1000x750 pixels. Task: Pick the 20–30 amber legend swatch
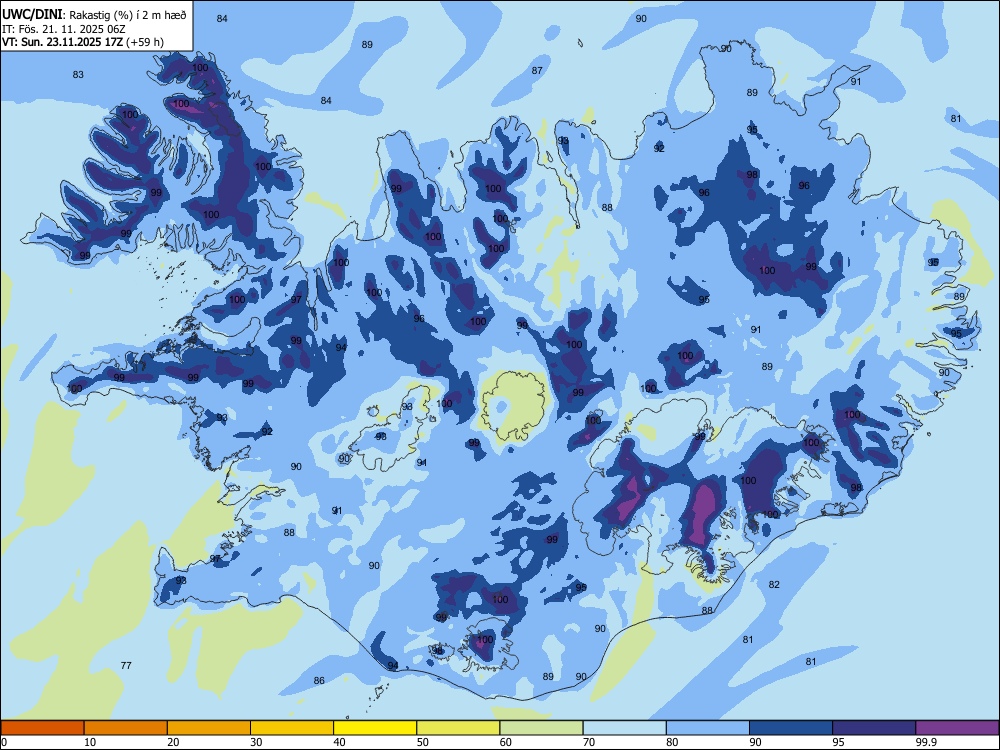coord(209,728)
